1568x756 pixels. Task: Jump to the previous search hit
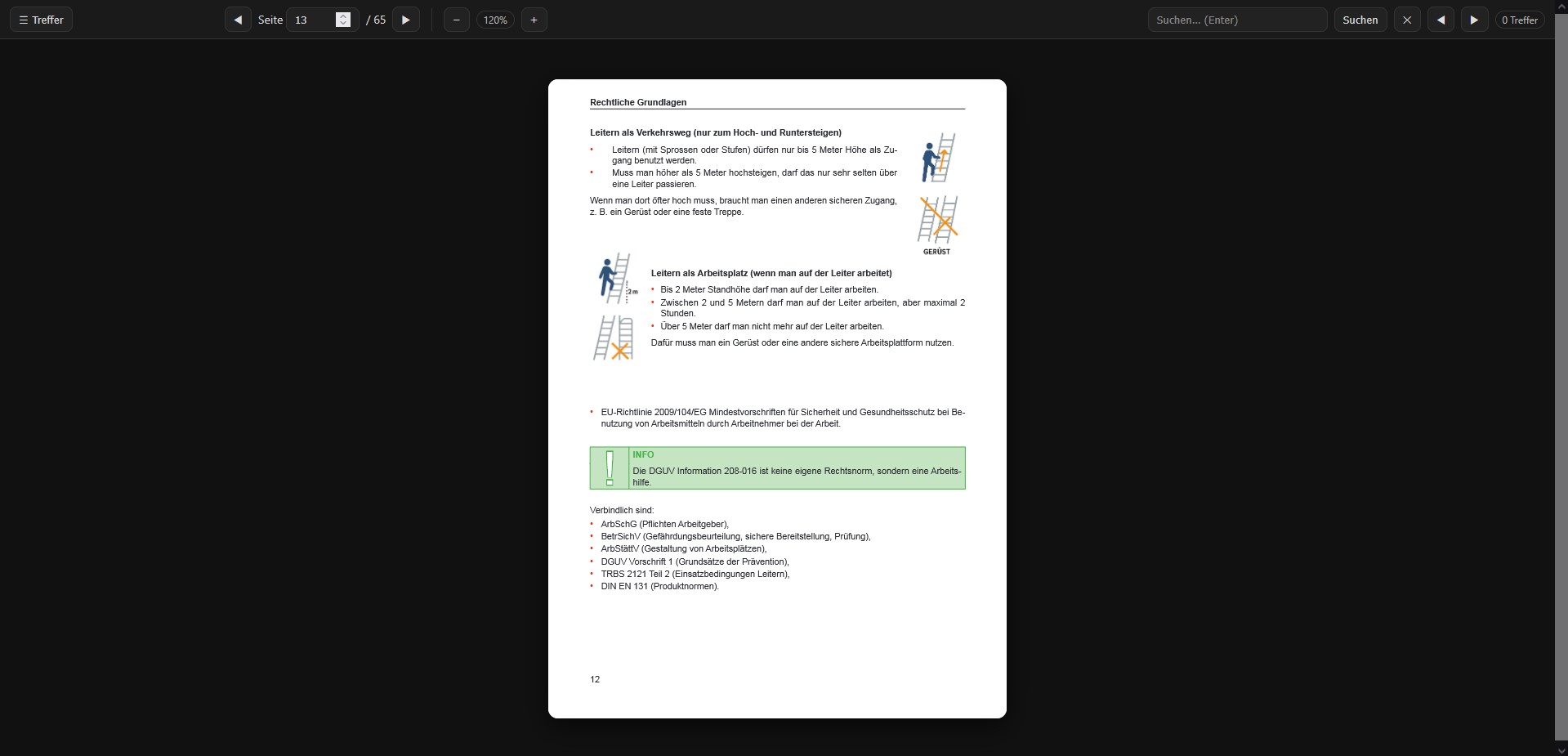click(1441, 20)
